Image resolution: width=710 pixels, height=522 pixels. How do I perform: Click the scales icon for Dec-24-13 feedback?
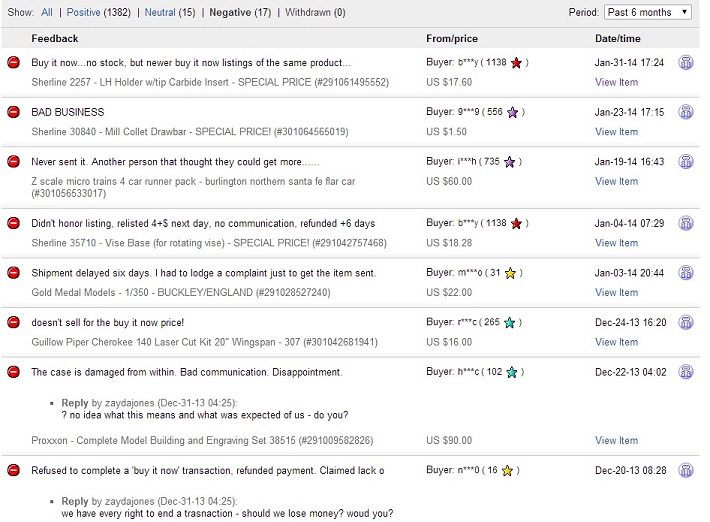(x=686, y=322)
